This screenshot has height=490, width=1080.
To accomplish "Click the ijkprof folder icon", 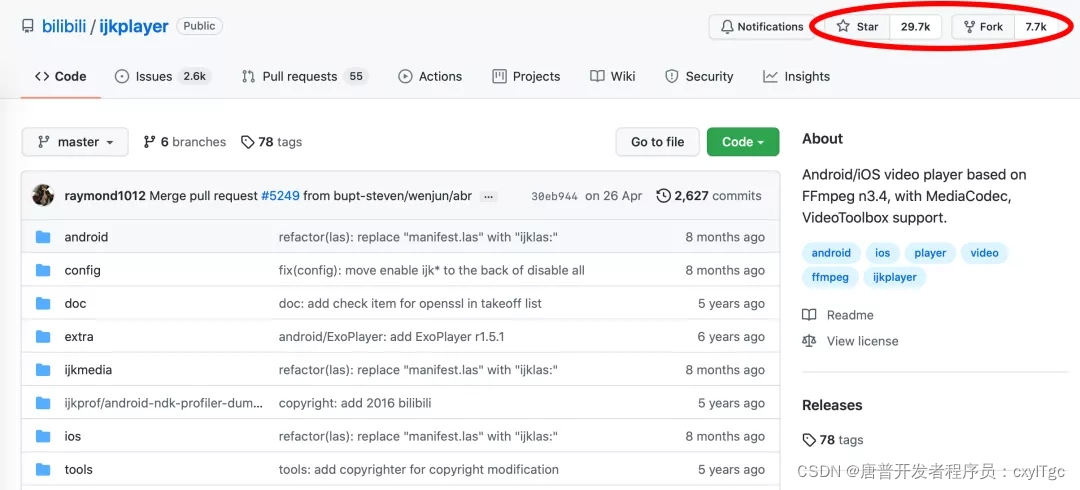I will click(43, 403).
